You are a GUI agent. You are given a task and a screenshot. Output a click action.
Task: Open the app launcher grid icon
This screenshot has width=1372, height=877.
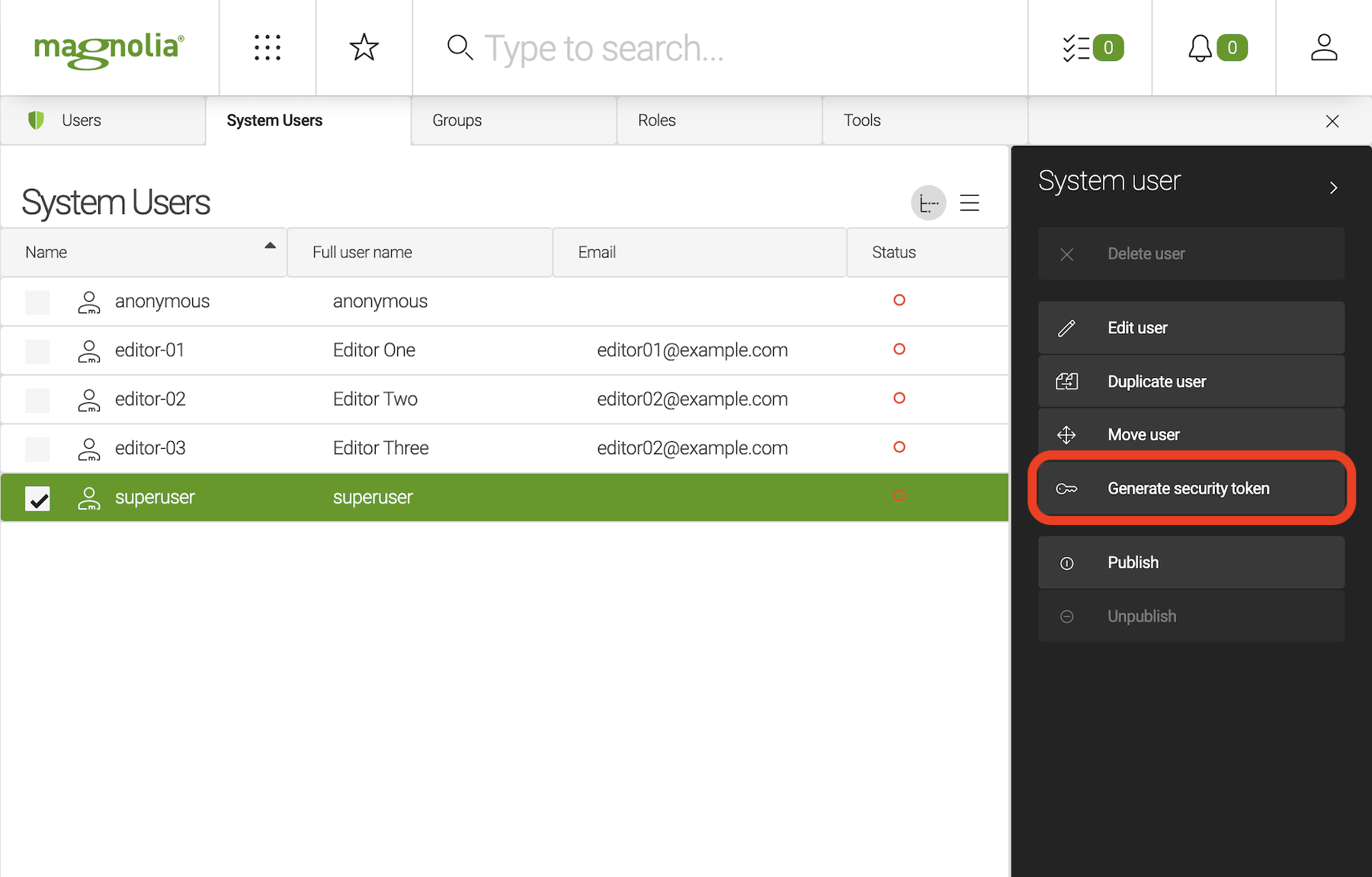point(268,47)
